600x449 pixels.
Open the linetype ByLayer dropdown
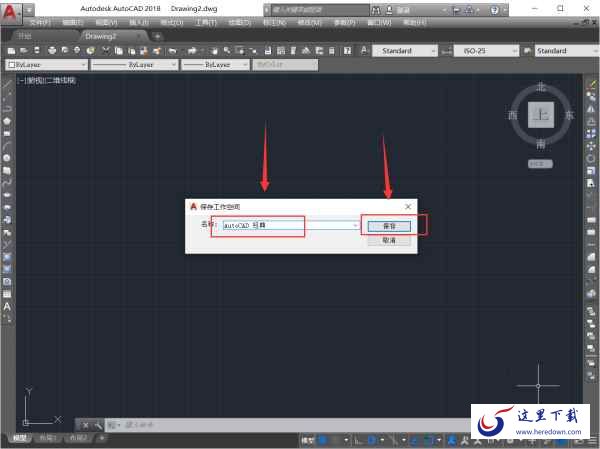[x=134, y=65]
